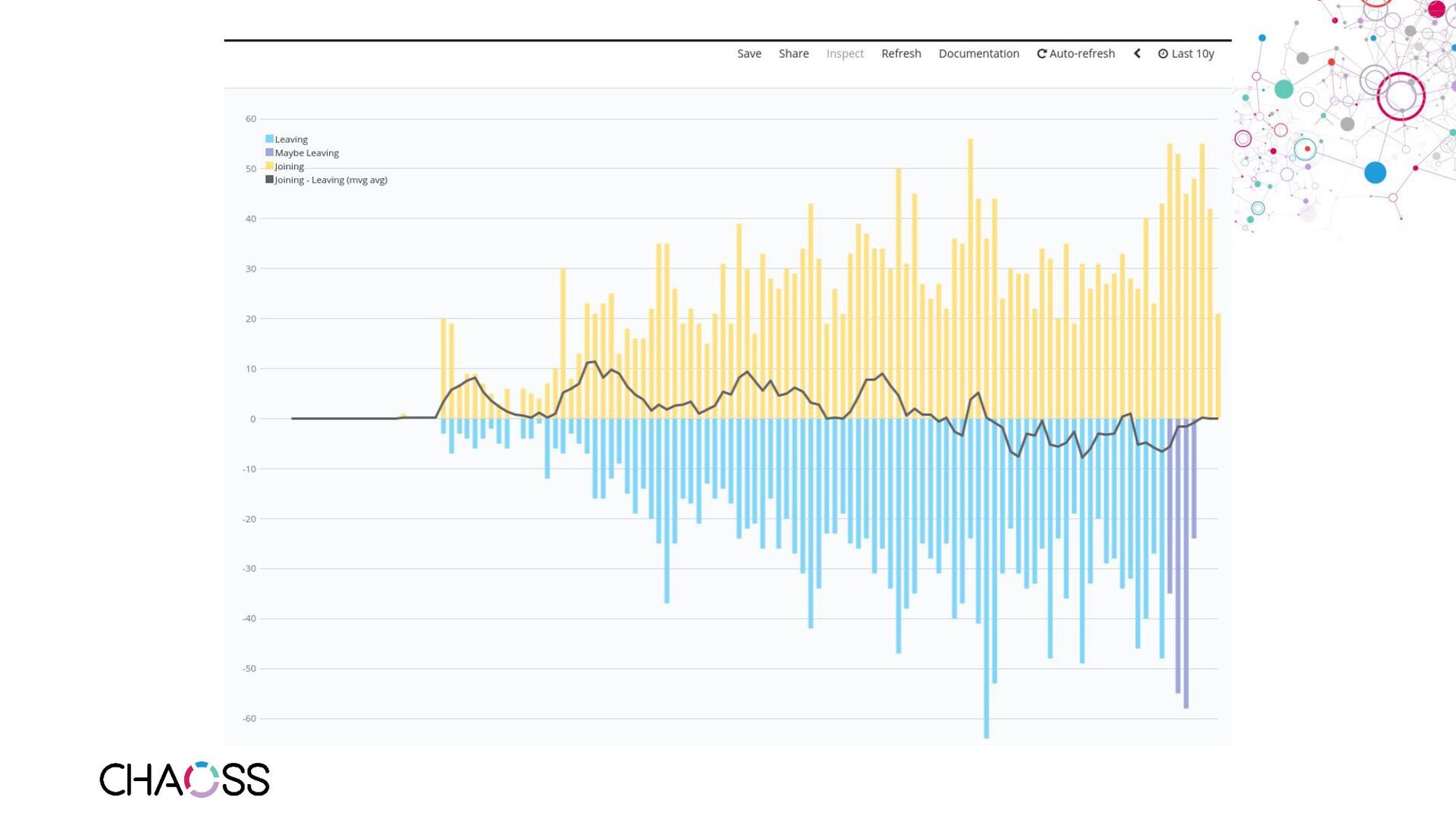Click the big solid blue network dot
1456x819 pixels.
(1375, 173)
